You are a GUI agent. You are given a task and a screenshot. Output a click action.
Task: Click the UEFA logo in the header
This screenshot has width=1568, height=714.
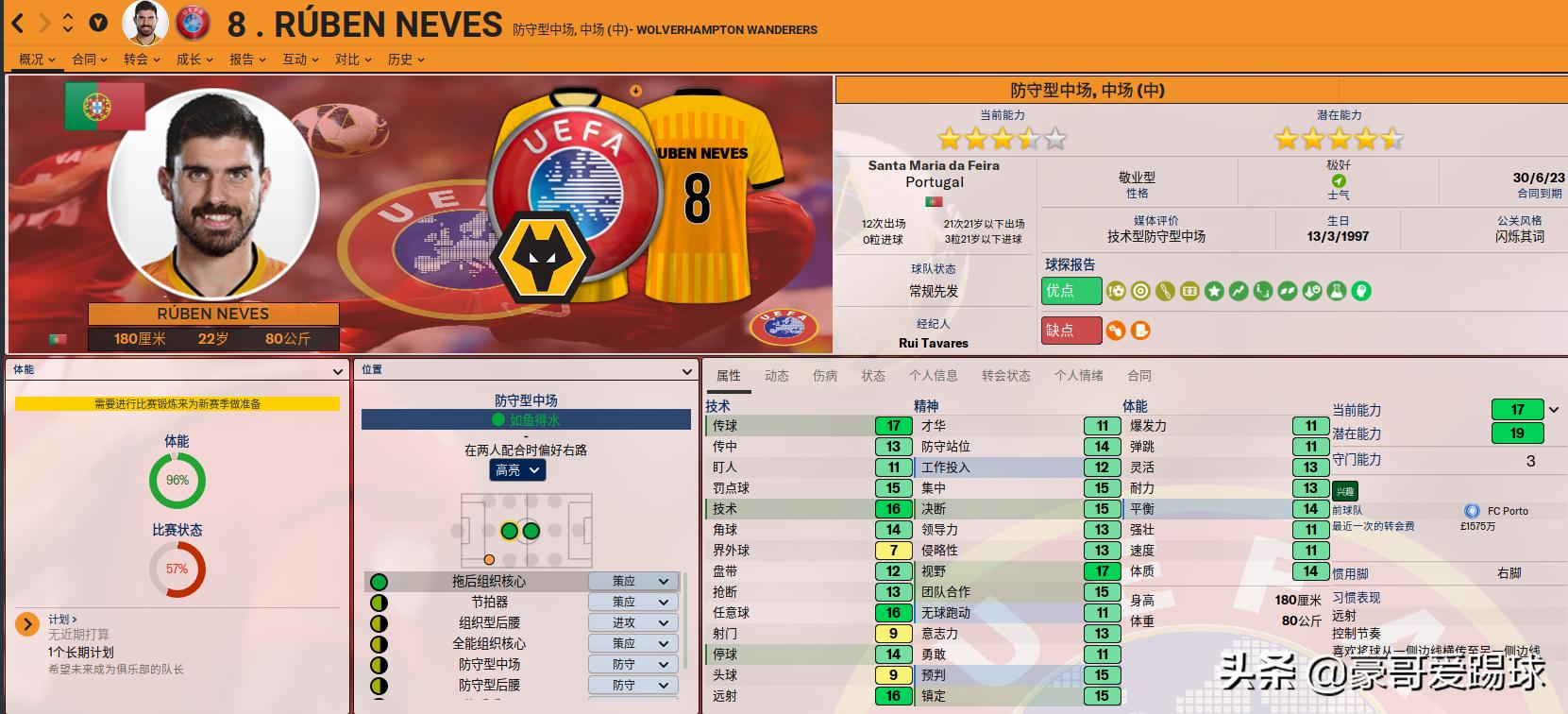tap(193, 23)
